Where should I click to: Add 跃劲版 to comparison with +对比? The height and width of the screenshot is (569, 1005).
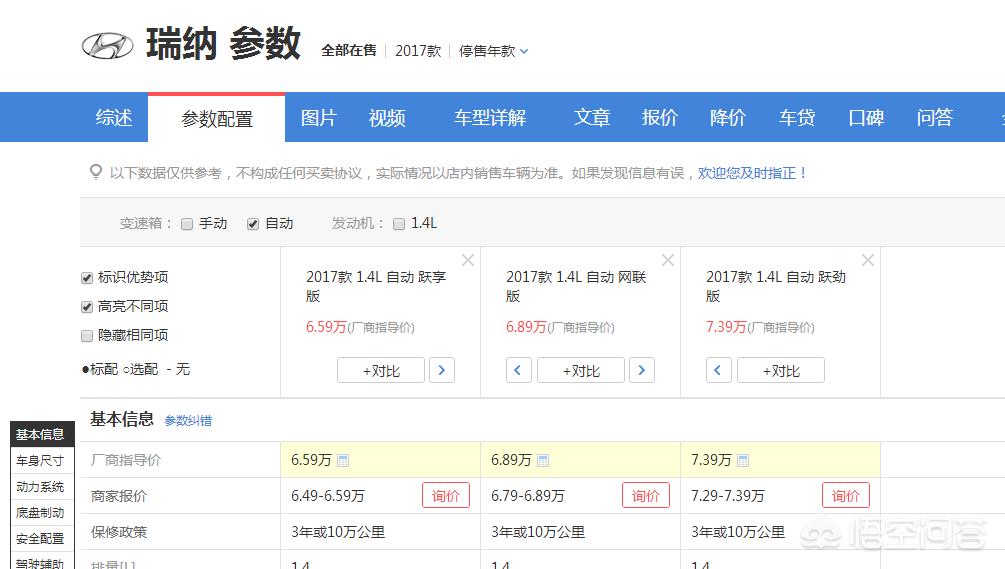pyautogui.click(x=781, y=370)
